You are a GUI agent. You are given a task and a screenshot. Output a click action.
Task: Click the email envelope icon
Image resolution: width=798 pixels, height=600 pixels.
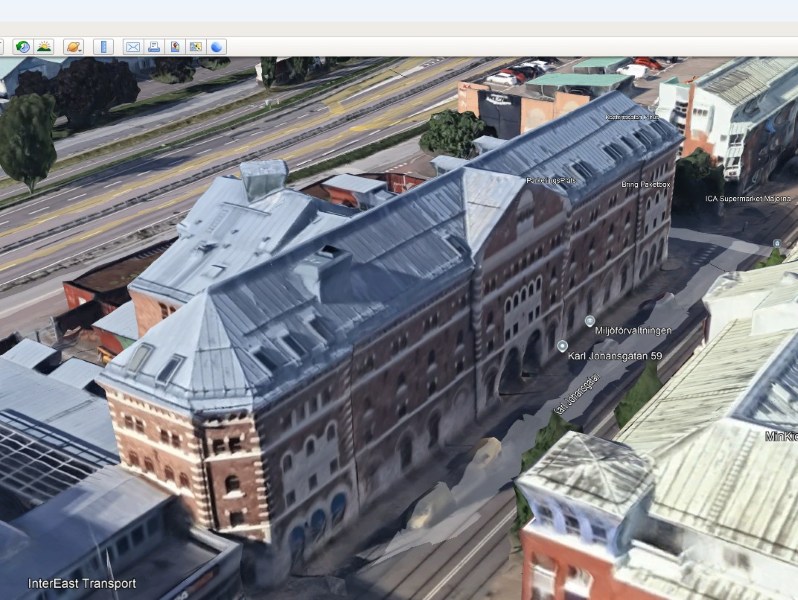pos(132,47)
